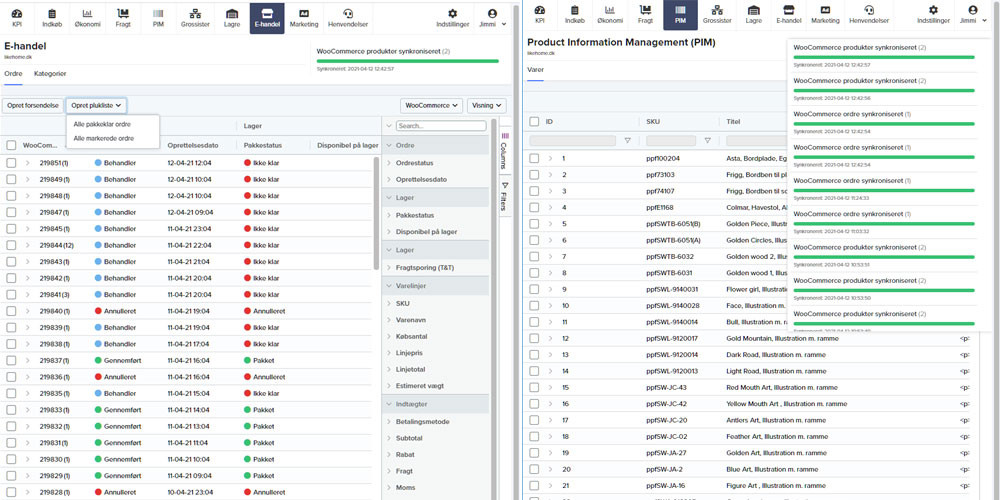Image resolution: width=1000 pixels, height=500 pixels.
Task: Open the Visning dropdown
Action: [x=486, y=105]
